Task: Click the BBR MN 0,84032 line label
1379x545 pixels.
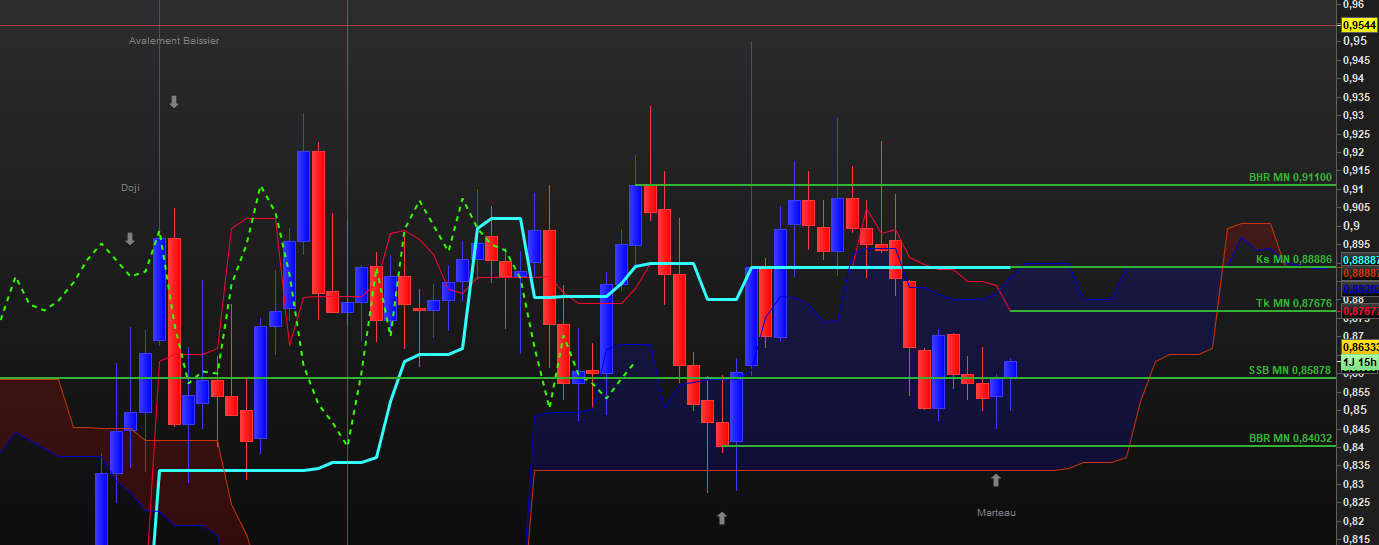Action: click(1290, 438)
